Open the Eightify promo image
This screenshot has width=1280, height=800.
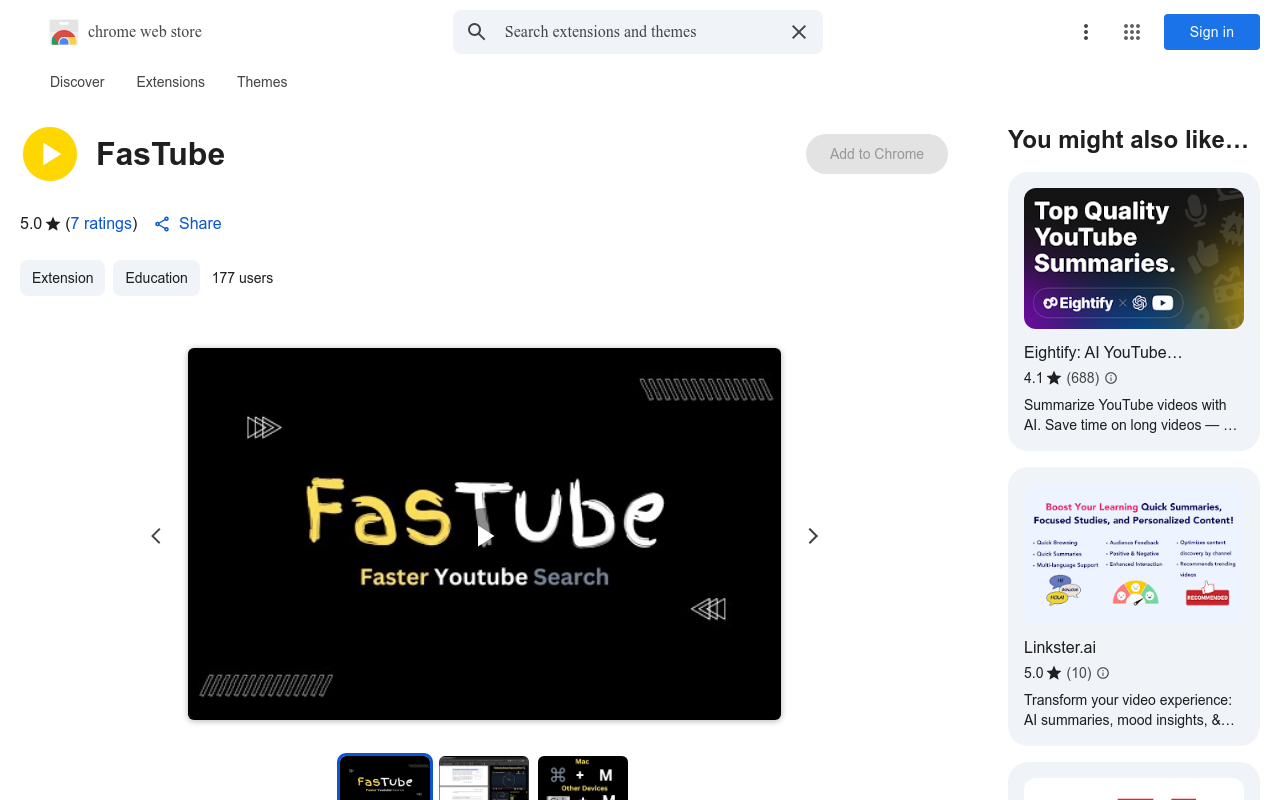(x=1134, y=258)
